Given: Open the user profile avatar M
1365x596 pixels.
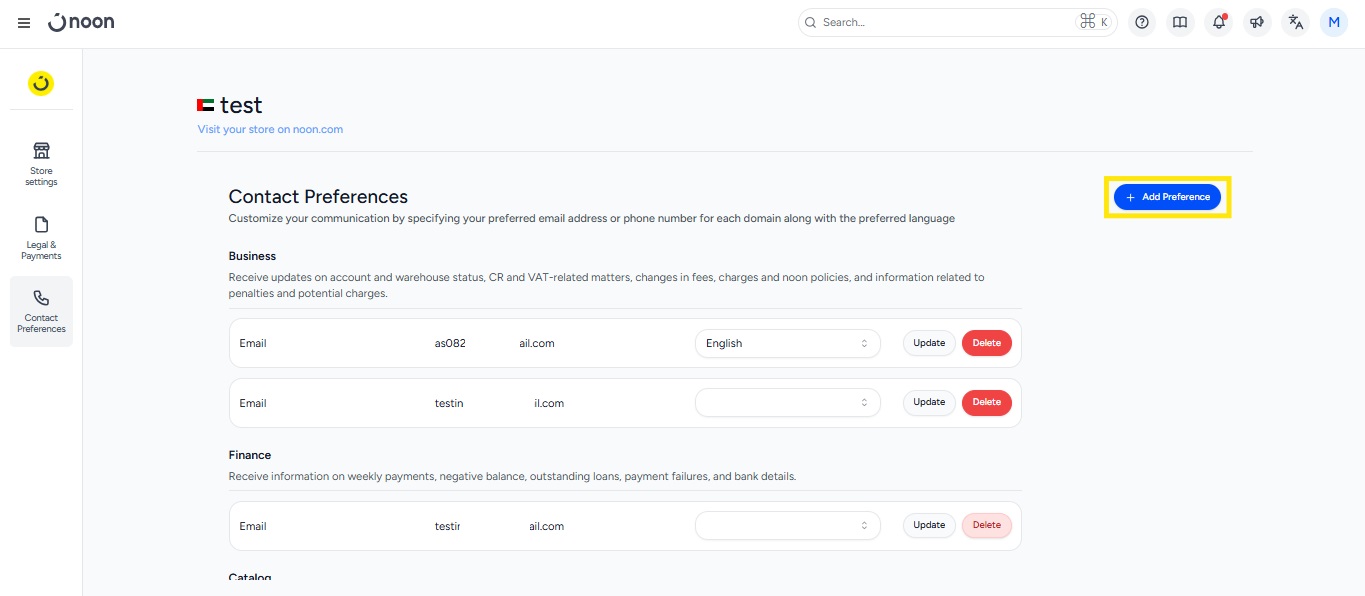Looking at the screenshot, I should click(1334, 22).
